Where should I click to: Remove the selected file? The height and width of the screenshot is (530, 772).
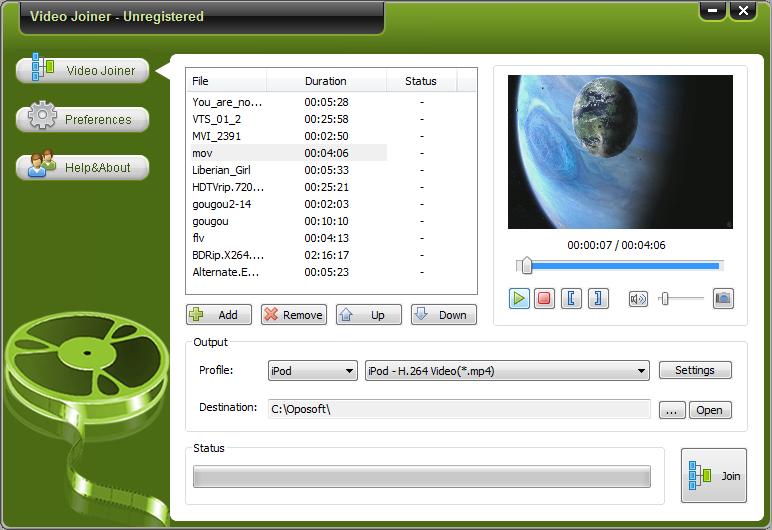coord(294,315)
